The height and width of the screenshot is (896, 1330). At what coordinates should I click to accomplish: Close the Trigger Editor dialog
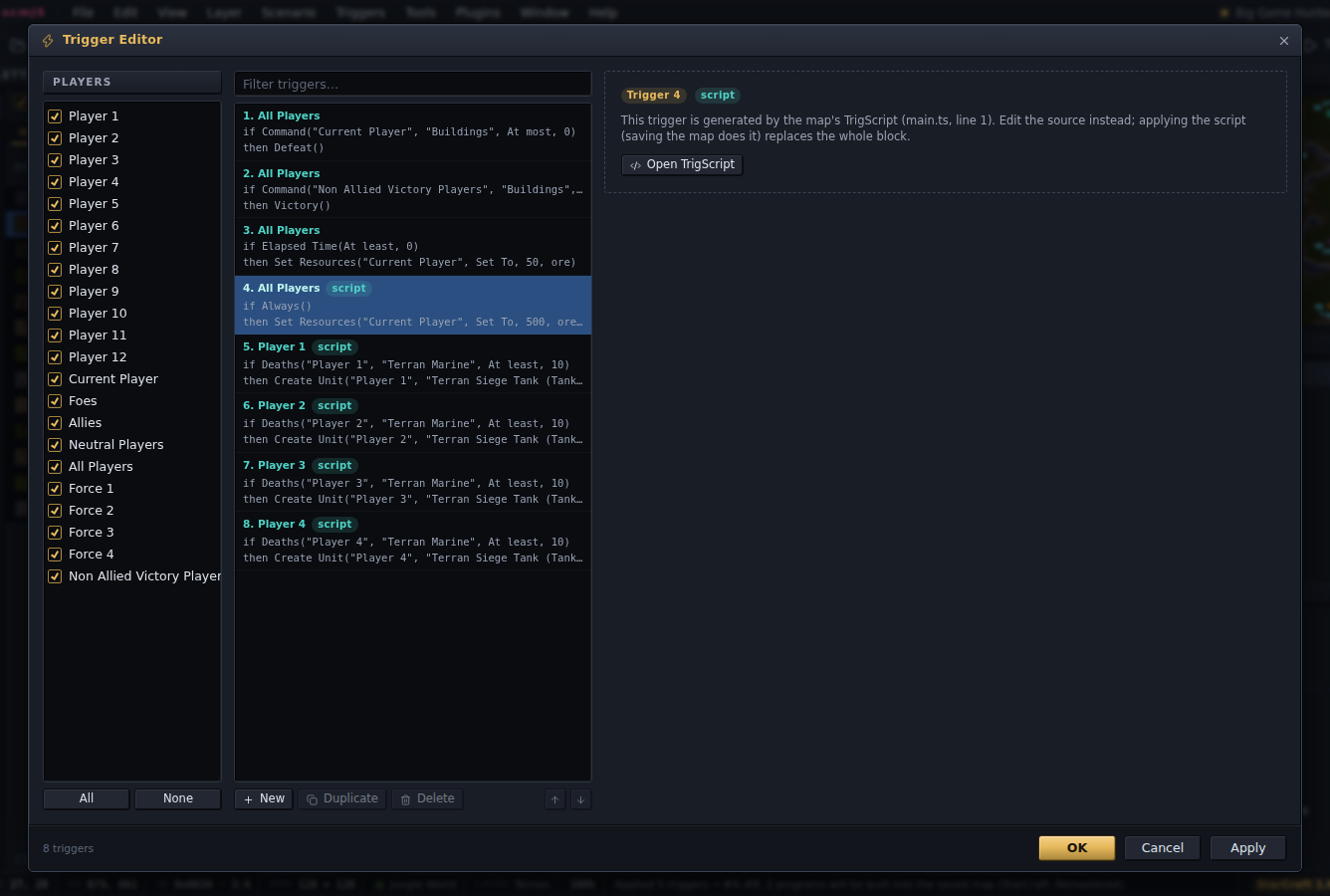pyautogui.click(x=1284, y=41)
